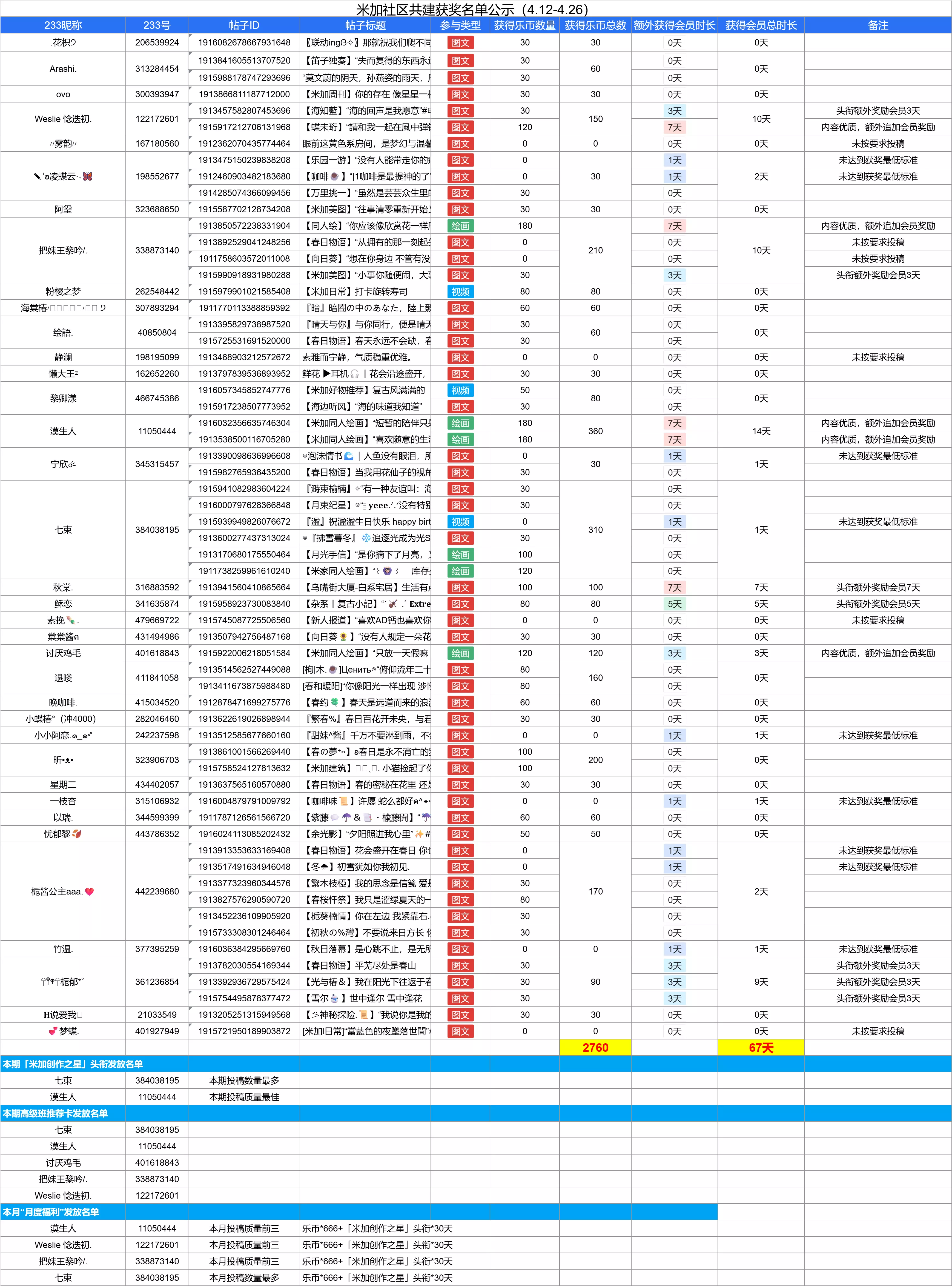Click the clover emoji in 春约 post title

(335, 702)
